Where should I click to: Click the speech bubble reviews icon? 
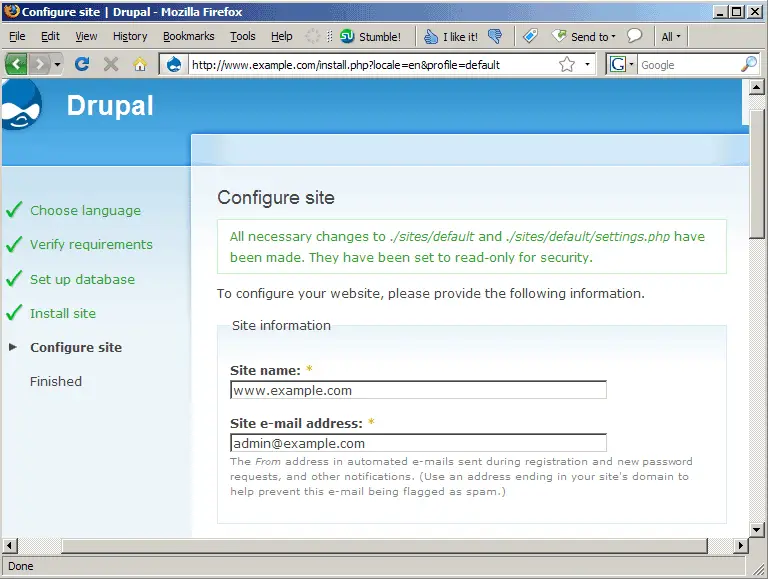click(634, 35)
